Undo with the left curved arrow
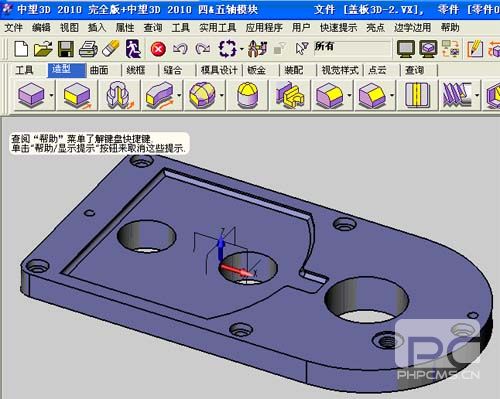The width and height of the screenshot is (500, 399). point(180,49)
